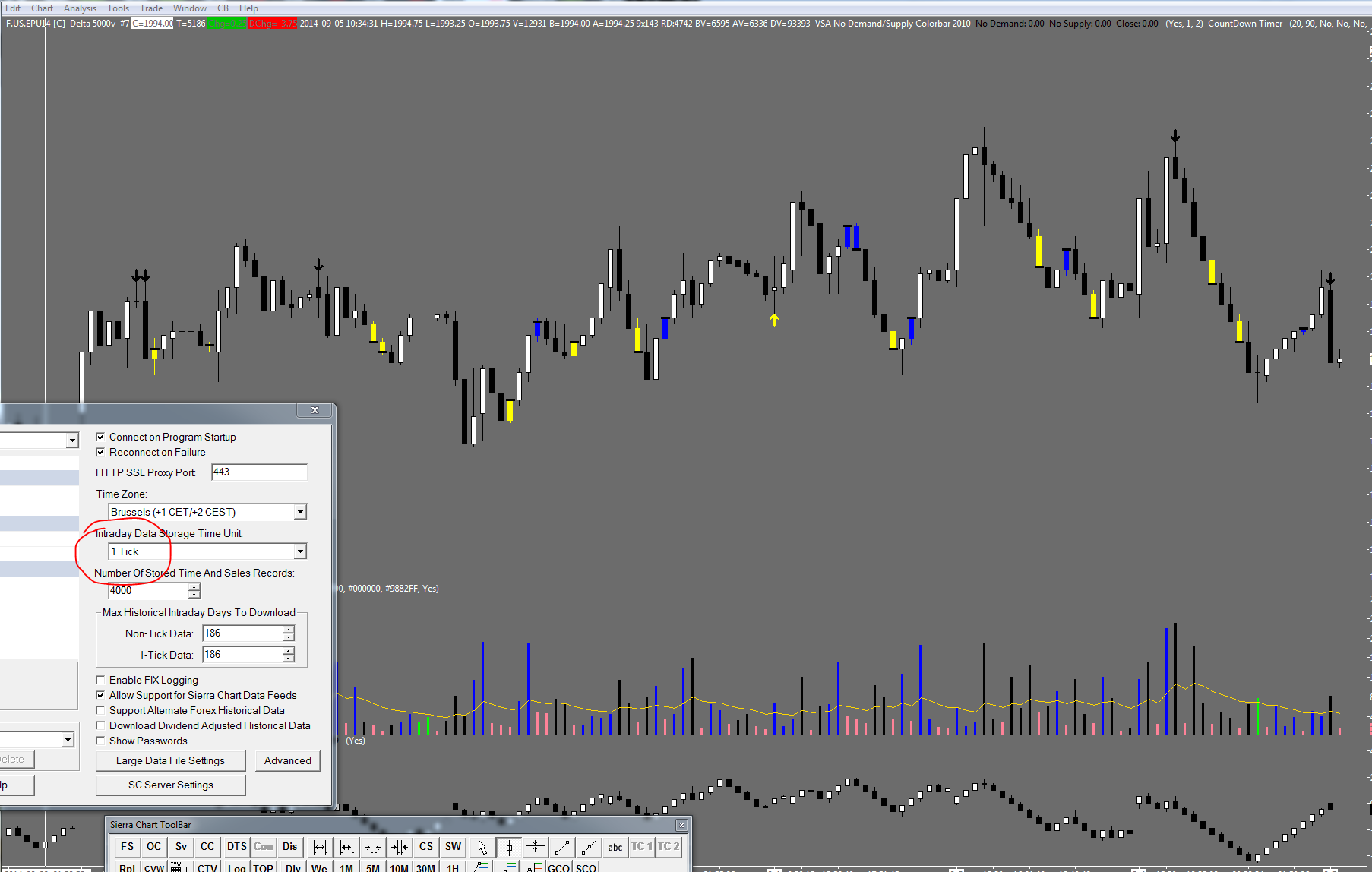Viewport: 1372px width, 872px height.
Task: Click the bold inward-arrows bar spacing icon
Action: tap(400, 846)
